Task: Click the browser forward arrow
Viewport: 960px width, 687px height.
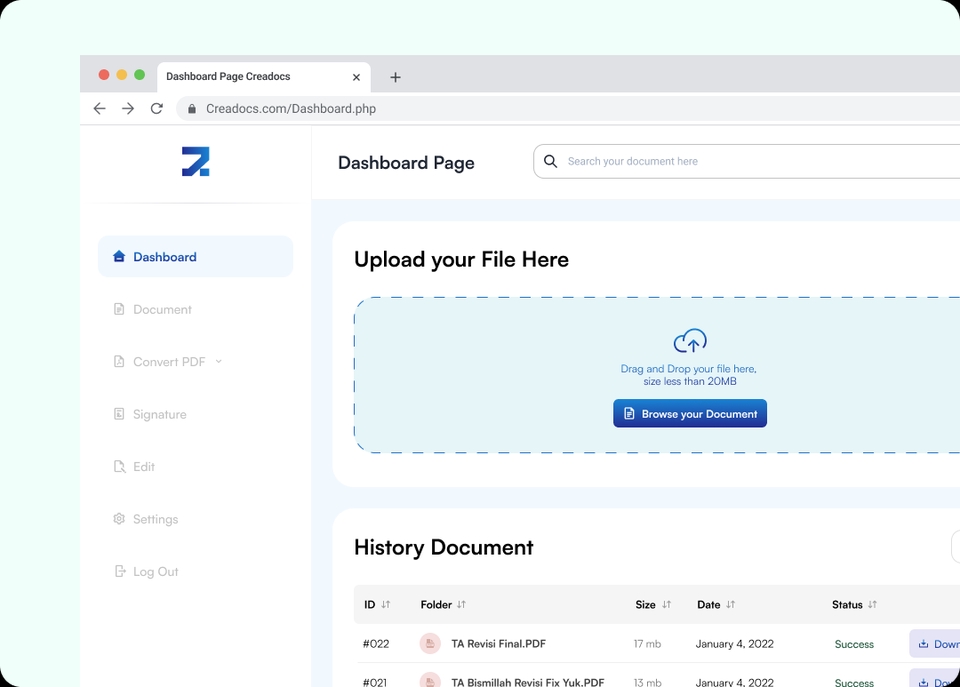Action: [x=128, y=108]
